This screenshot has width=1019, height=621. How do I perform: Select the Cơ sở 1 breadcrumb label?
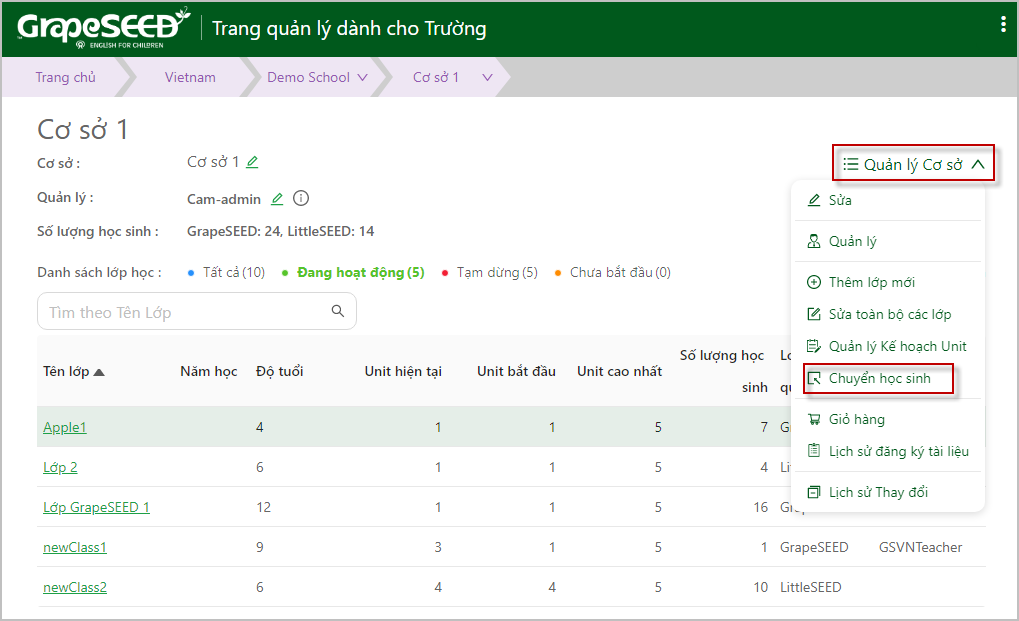(x=436, y=77)
